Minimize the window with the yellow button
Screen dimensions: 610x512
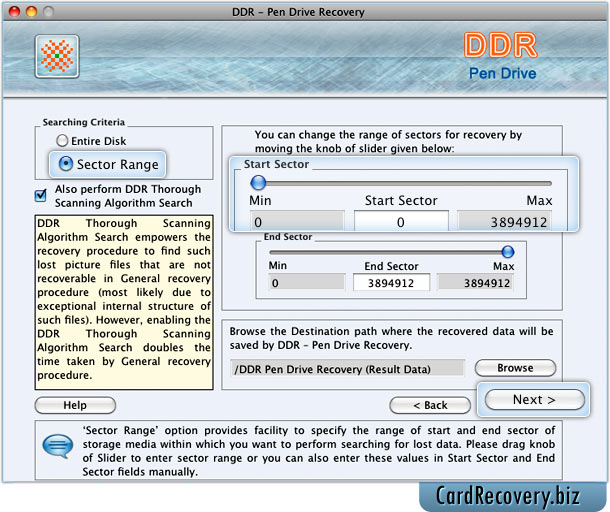(32, 12)
